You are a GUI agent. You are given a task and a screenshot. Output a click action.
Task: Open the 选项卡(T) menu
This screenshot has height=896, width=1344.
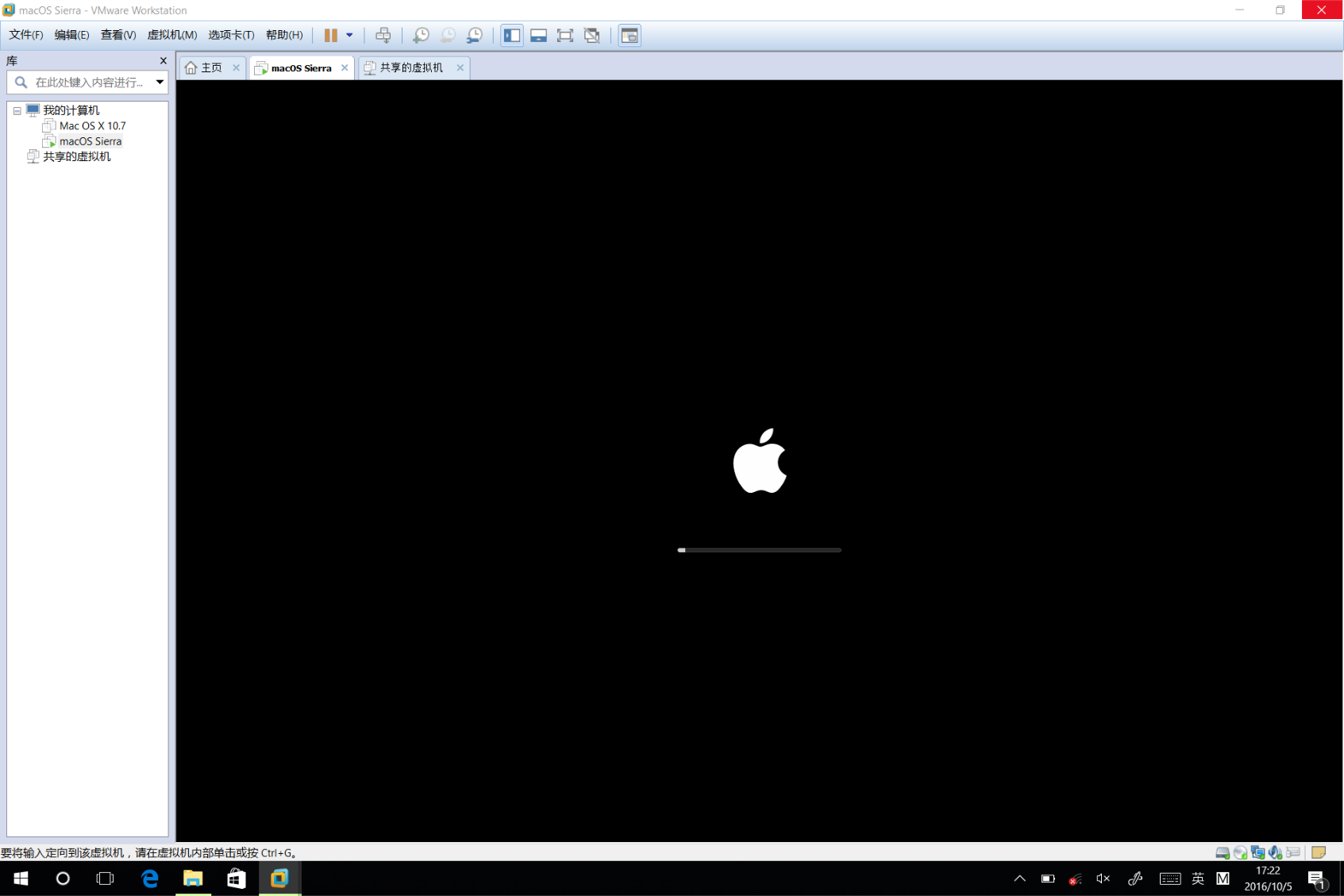(231, 35)
